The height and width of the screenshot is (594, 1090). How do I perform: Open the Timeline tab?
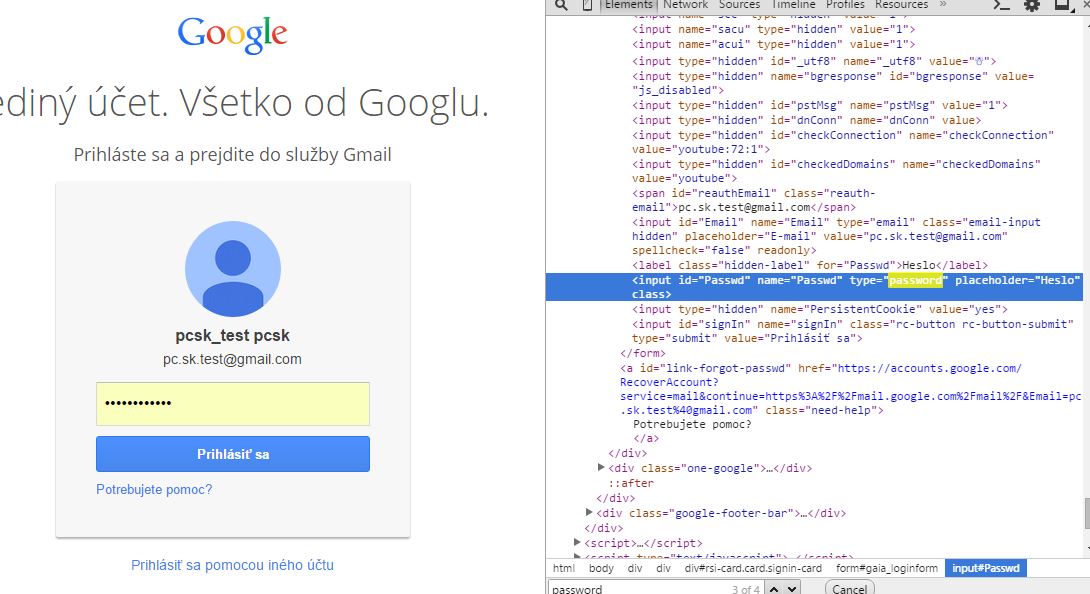click(x=792, y=5)
